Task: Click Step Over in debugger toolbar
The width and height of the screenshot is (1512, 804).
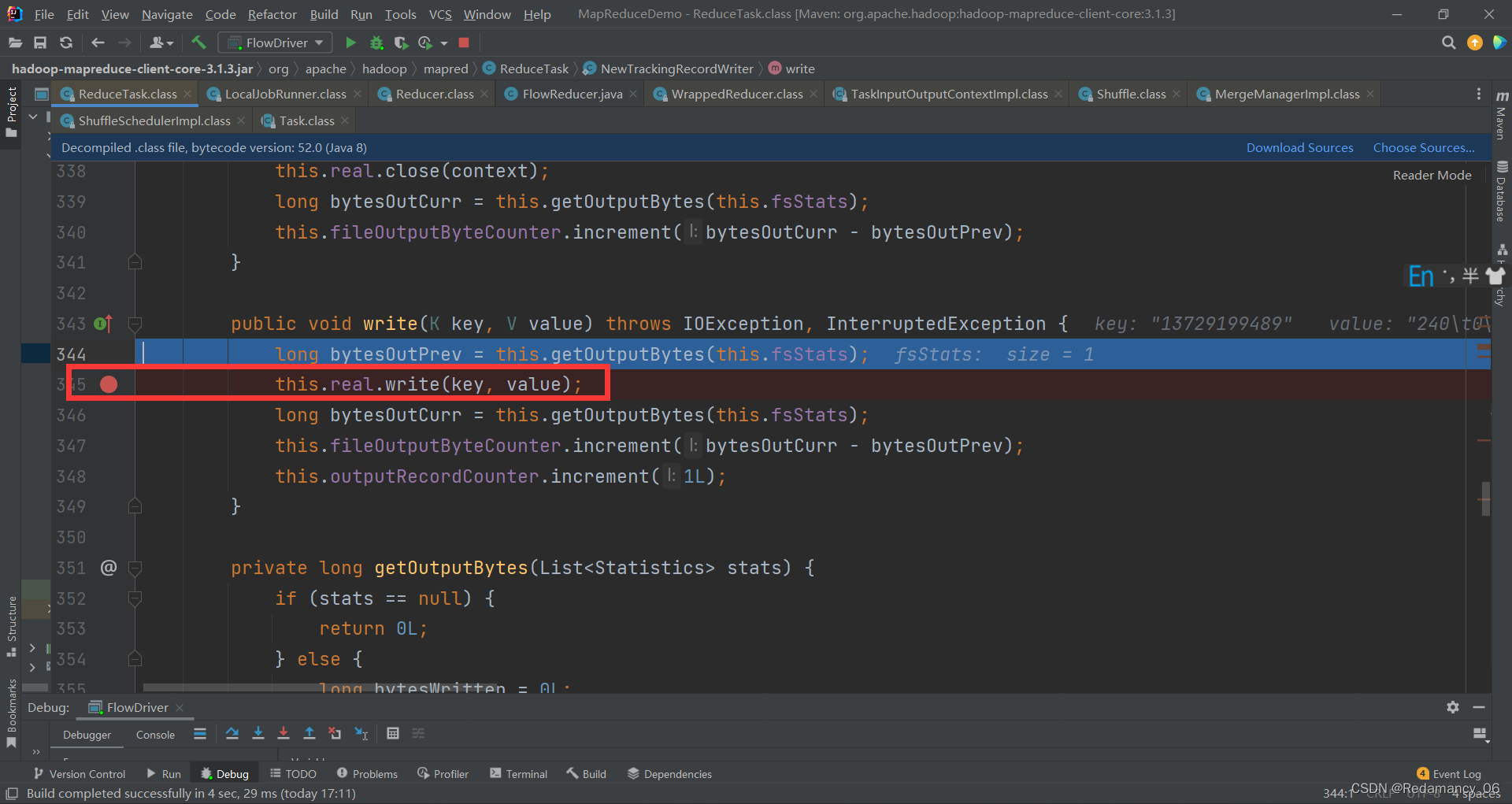Action: coord(232,733)
